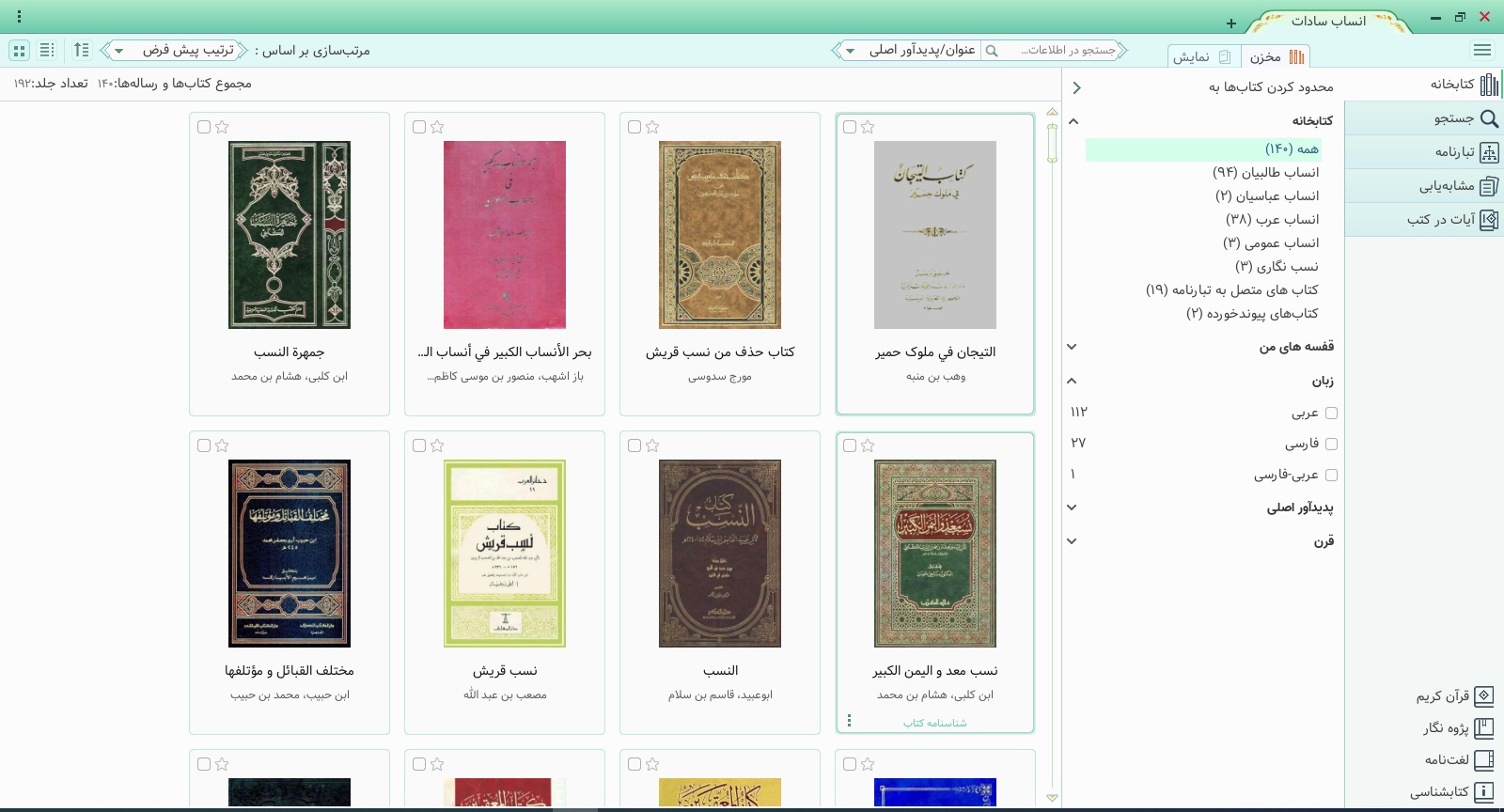This screenshot has height=812, width=1504.
Task: Star the book كتاب حذف من نسب قريش
Action: (652, 127)
